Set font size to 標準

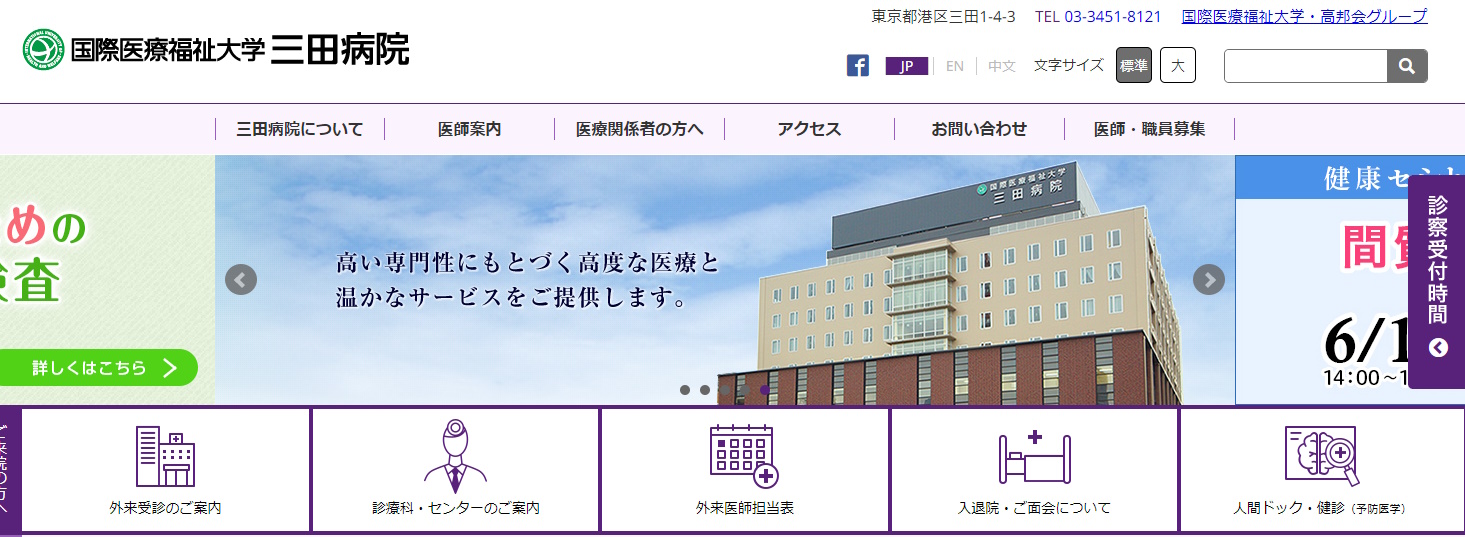click(x=1134, y=66)
